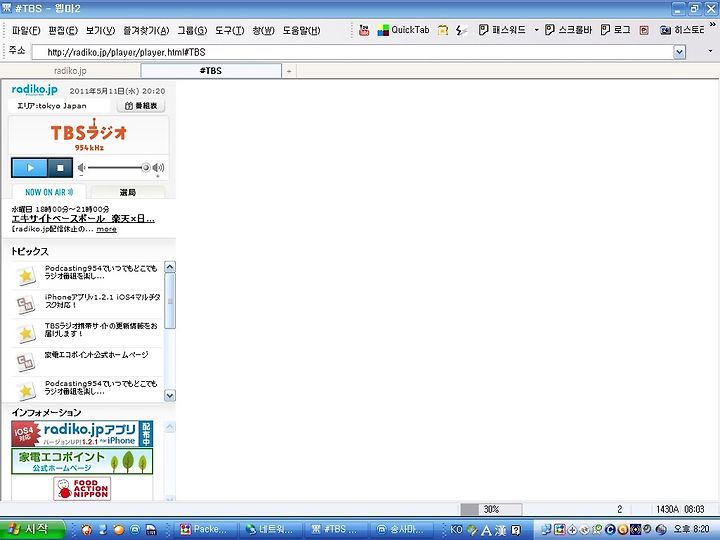Open the iPhoneアプリv1.2.1 topic
This screenshot has width=720, height=540.
point(102,301)
